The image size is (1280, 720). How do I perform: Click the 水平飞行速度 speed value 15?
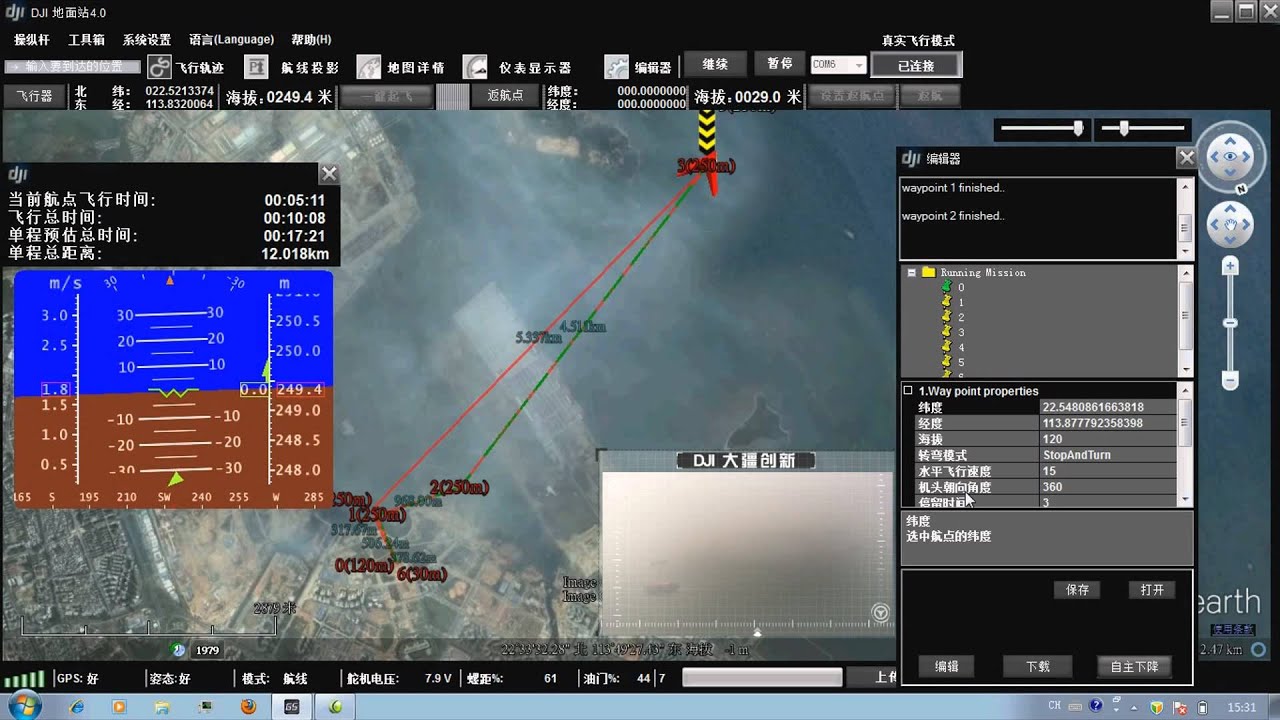coord(1108,471)
